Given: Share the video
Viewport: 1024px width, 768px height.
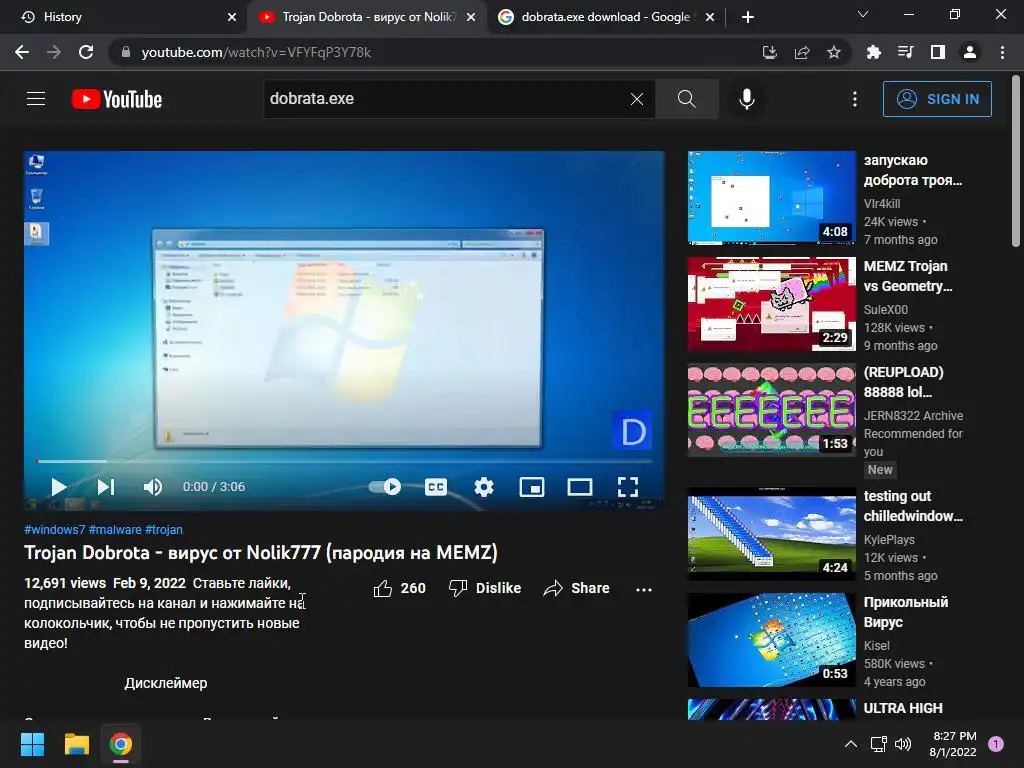Looking at the screenshot, I should click(576, 588).
